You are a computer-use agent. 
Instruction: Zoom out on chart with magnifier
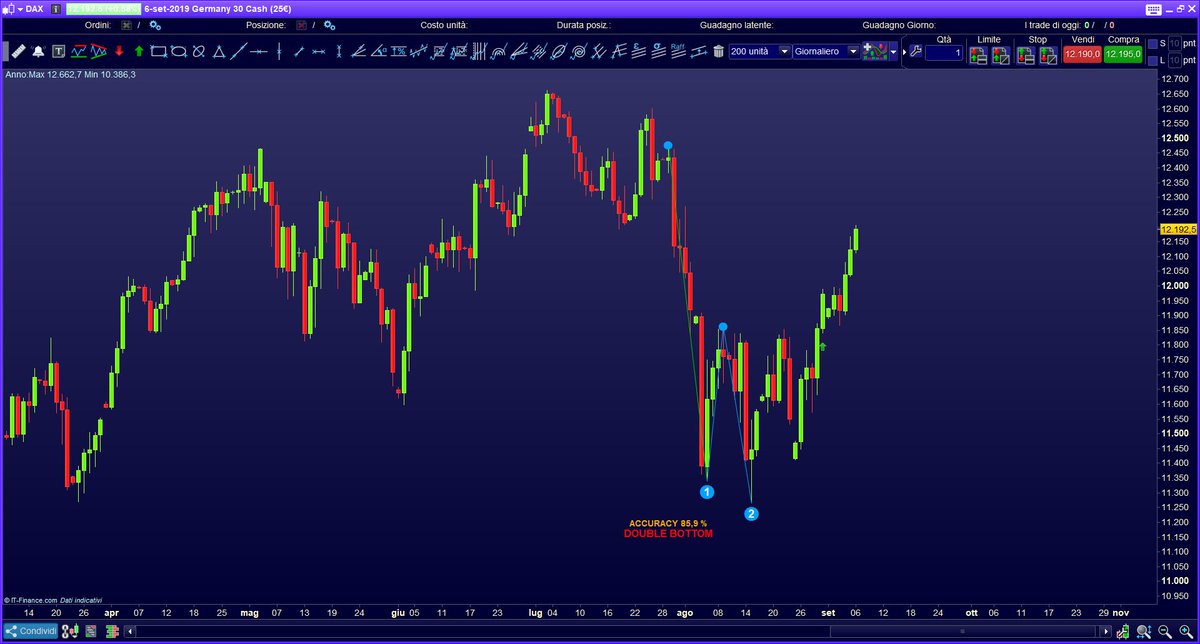tap(1164, 632)
